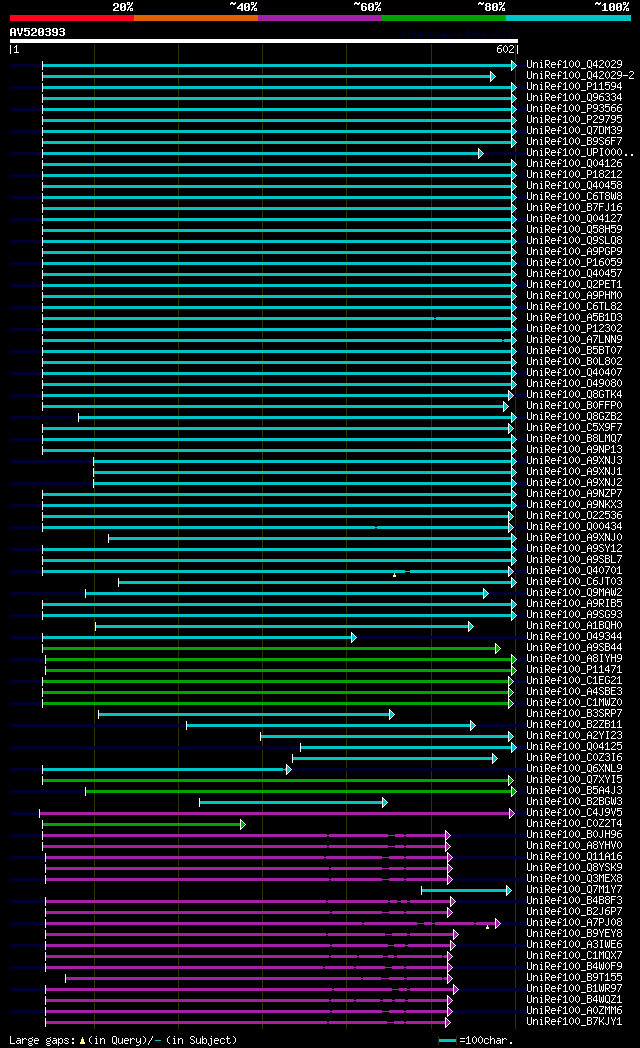Select the UniRef100_P18212 label

(x=574, y=174)
